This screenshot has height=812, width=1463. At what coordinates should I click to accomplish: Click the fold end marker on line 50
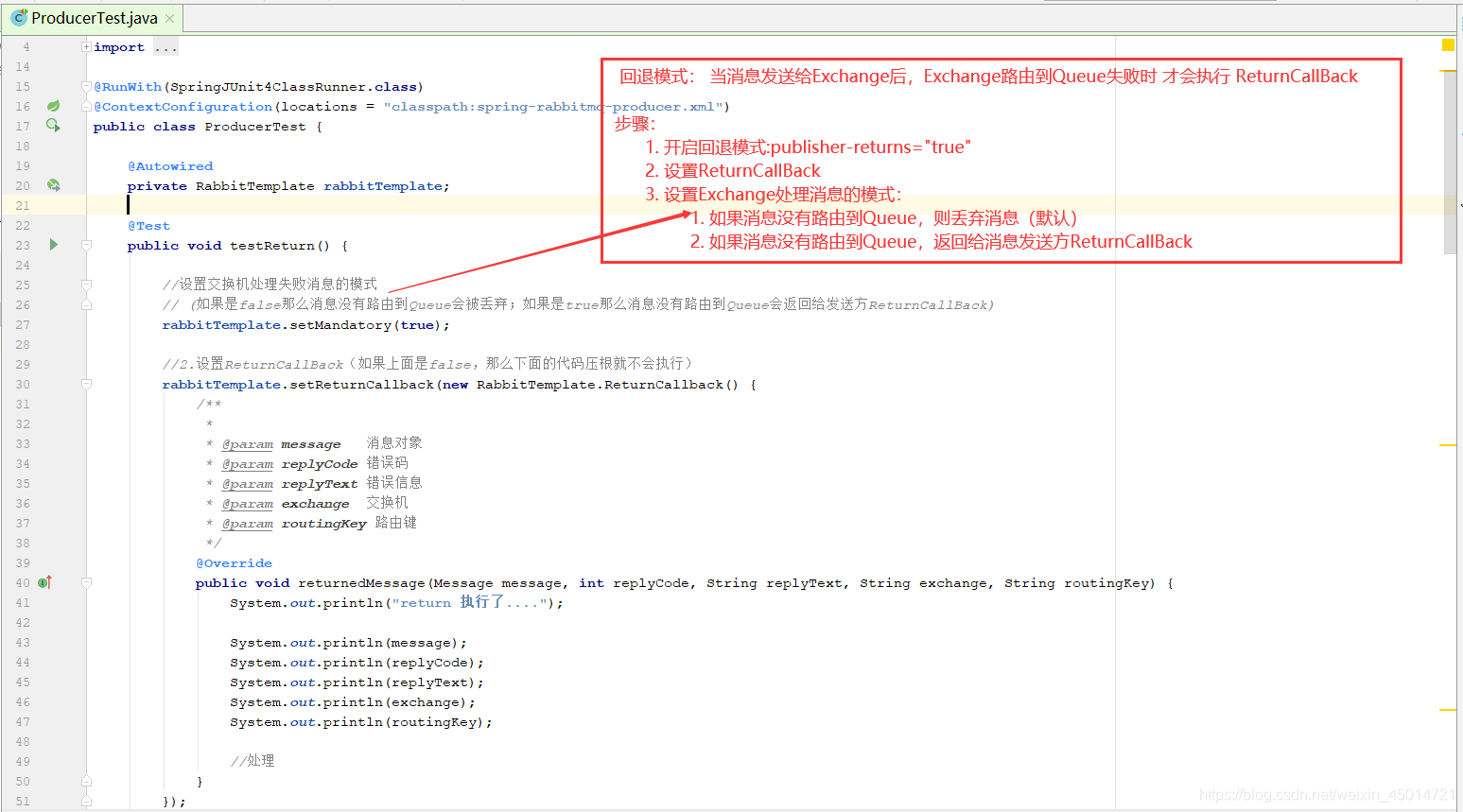pyautogui.click(x=86, y=781)
